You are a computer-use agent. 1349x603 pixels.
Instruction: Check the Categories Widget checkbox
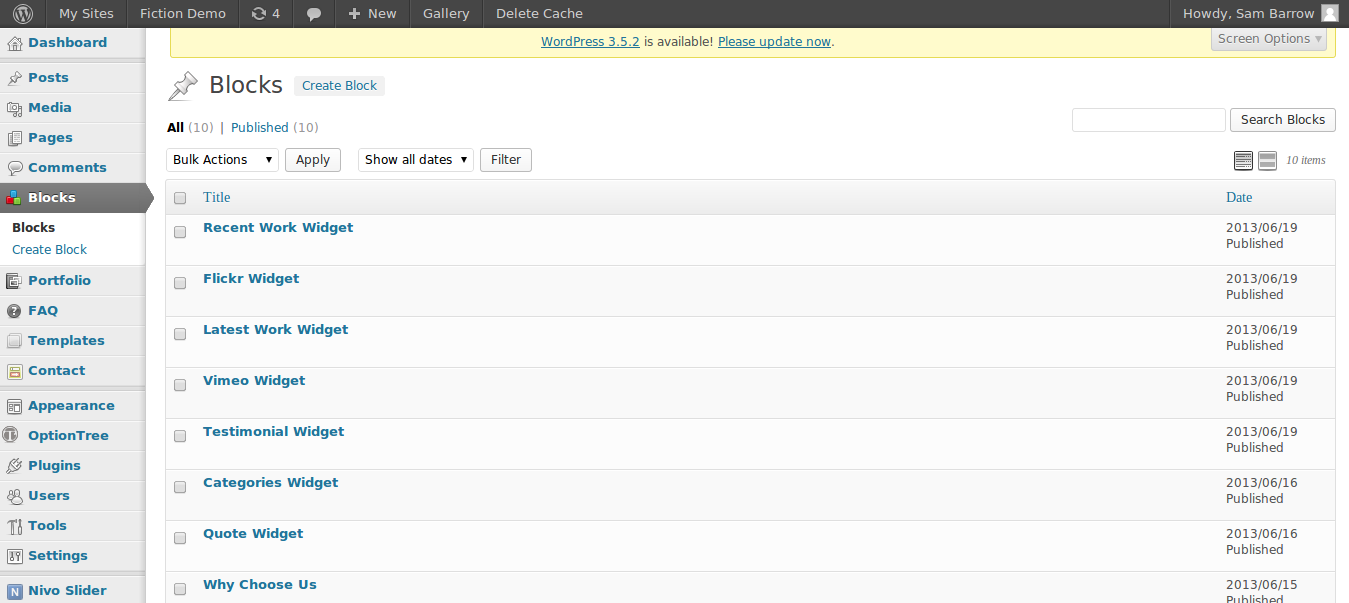coord(180,487)
